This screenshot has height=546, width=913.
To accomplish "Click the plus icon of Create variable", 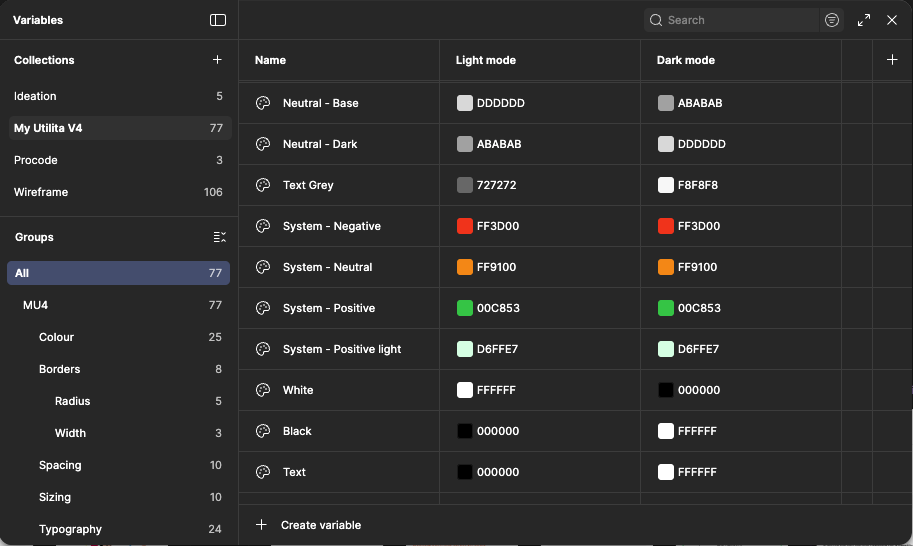I will click(x=261, y=524).
